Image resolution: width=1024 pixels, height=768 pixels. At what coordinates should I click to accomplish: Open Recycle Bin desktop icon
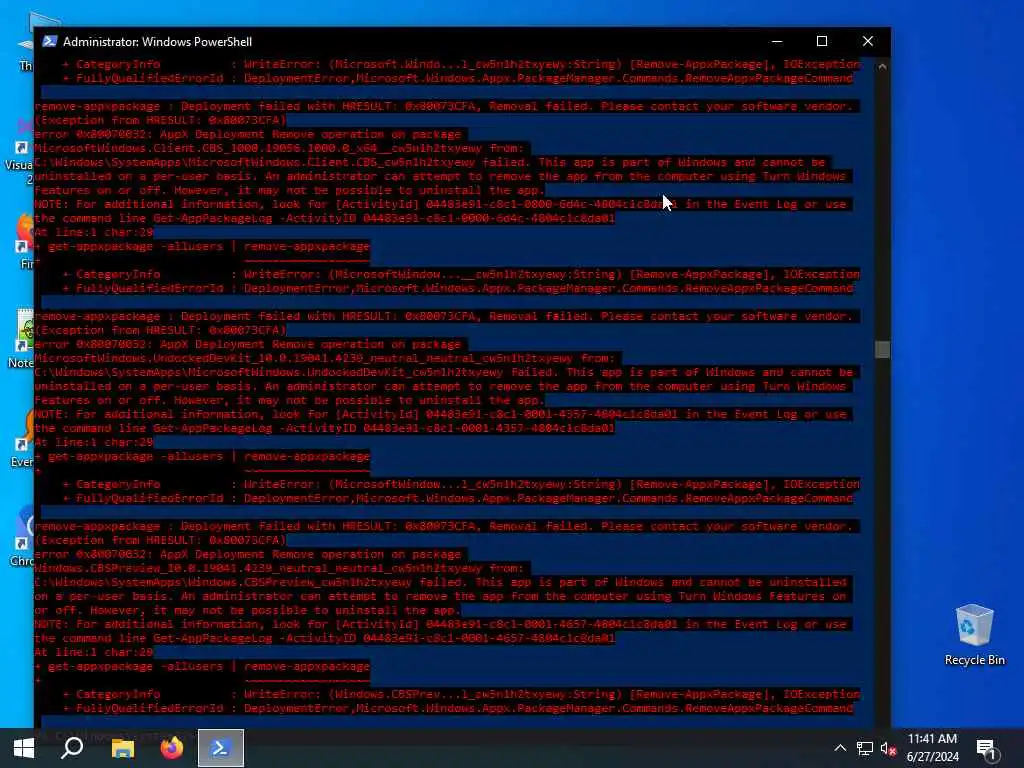(974, 635)
